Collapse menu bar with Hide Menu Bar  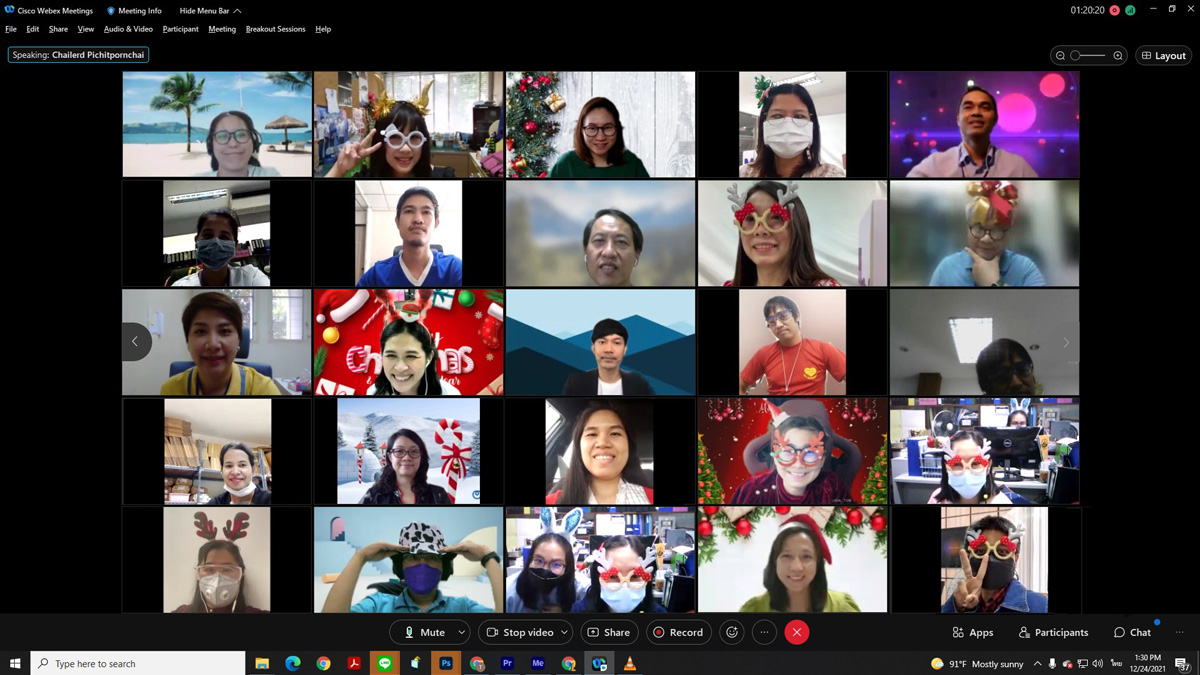tap(210, 11)
